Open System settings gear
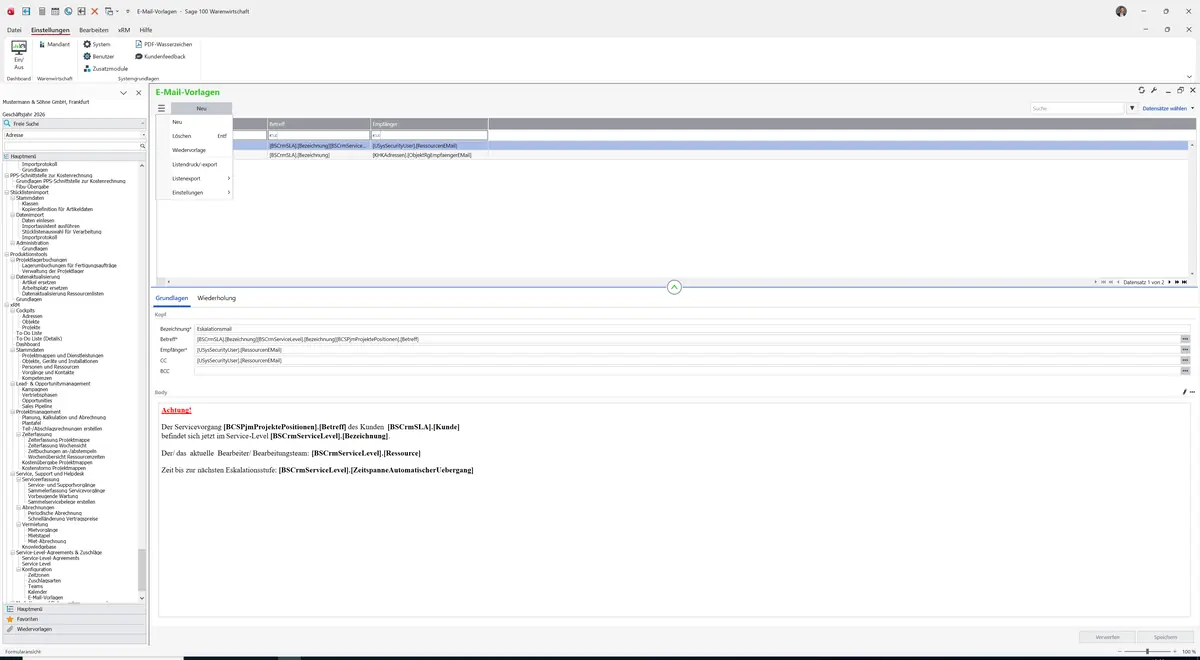The image size is (1200, 660). pyautogui.click(x=97, y=44)
